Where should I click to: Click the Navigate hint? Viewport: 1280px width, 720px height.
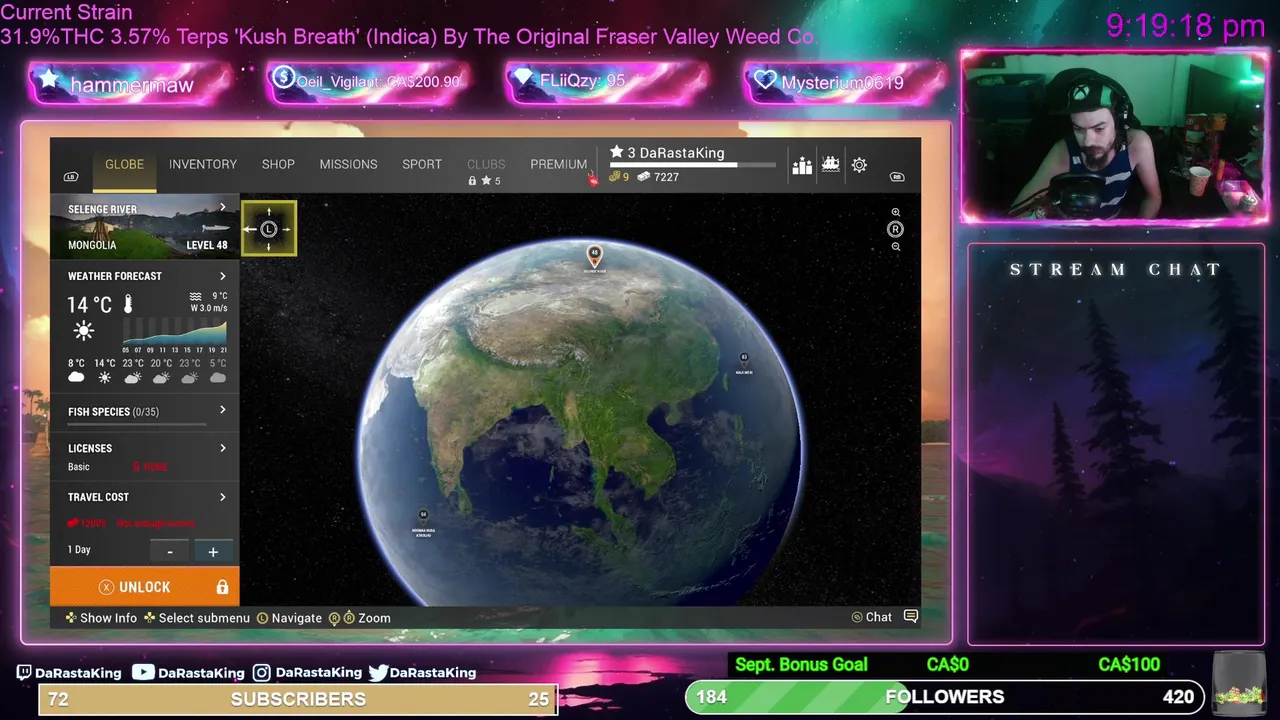(289, 618)
